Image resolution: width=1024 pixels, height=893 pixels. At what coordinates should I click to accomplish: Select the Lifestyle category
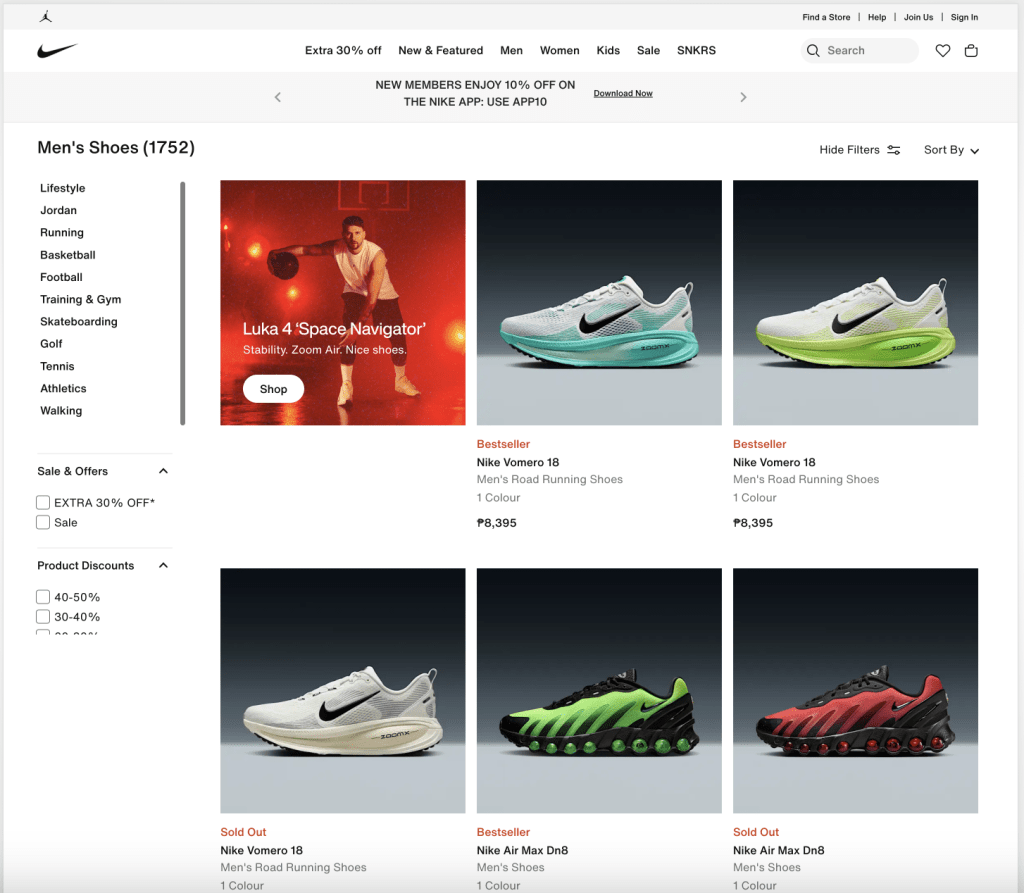click(x=63, y=188)
